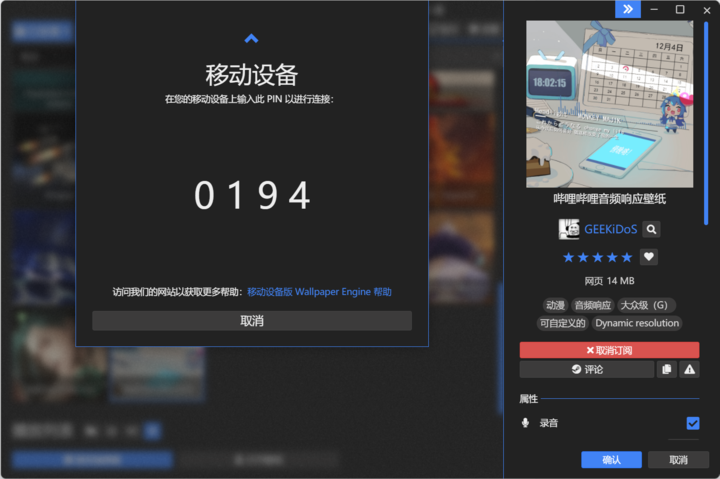The image size is (720, 479).
Task: Click the 网页 14 MB info text
Action: pos(609,281)
